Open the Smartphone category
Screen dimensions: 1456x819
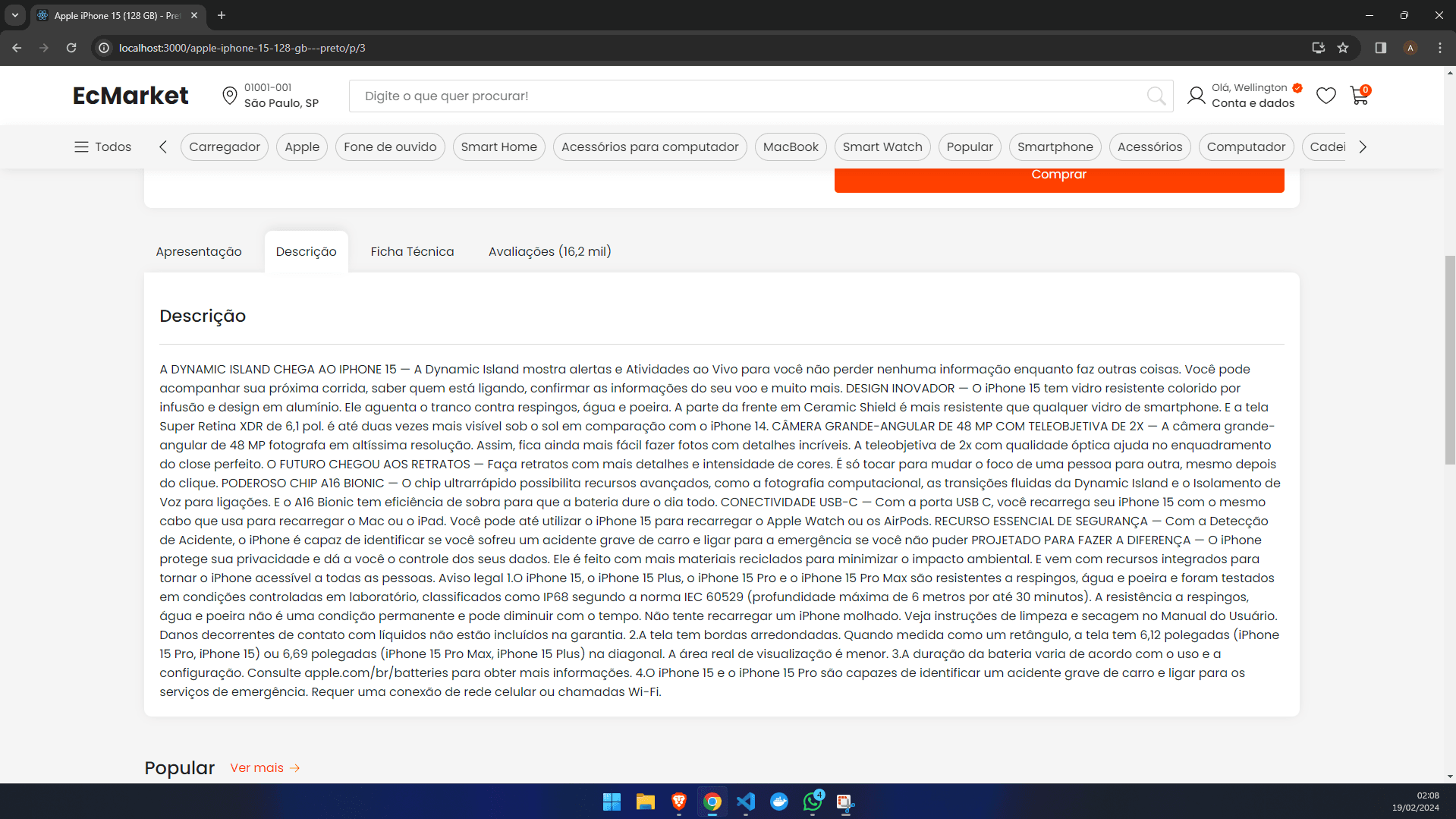coord(1055,146)
